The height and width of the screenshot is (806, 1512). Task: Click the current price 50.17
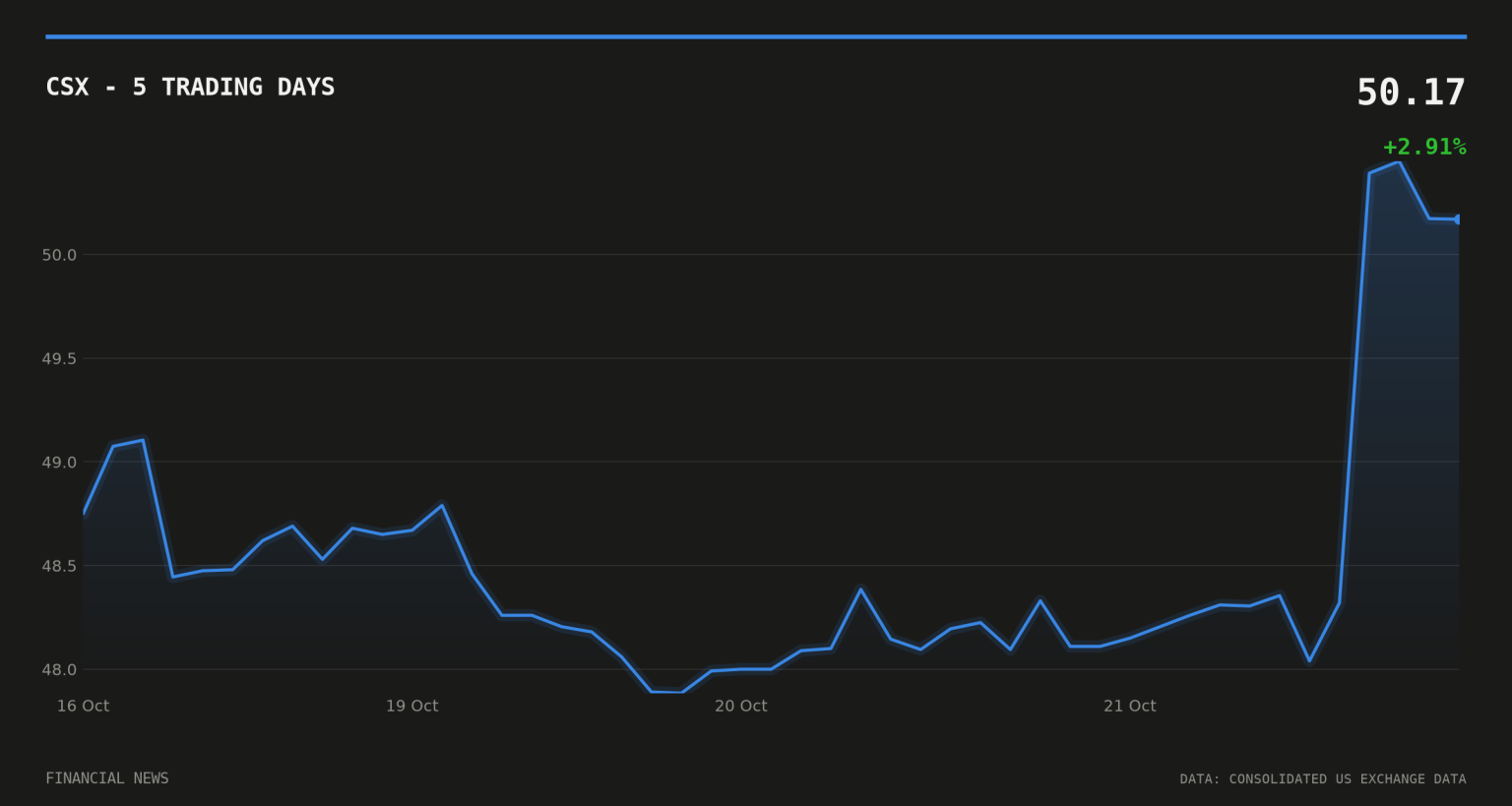pos(1411,93)
